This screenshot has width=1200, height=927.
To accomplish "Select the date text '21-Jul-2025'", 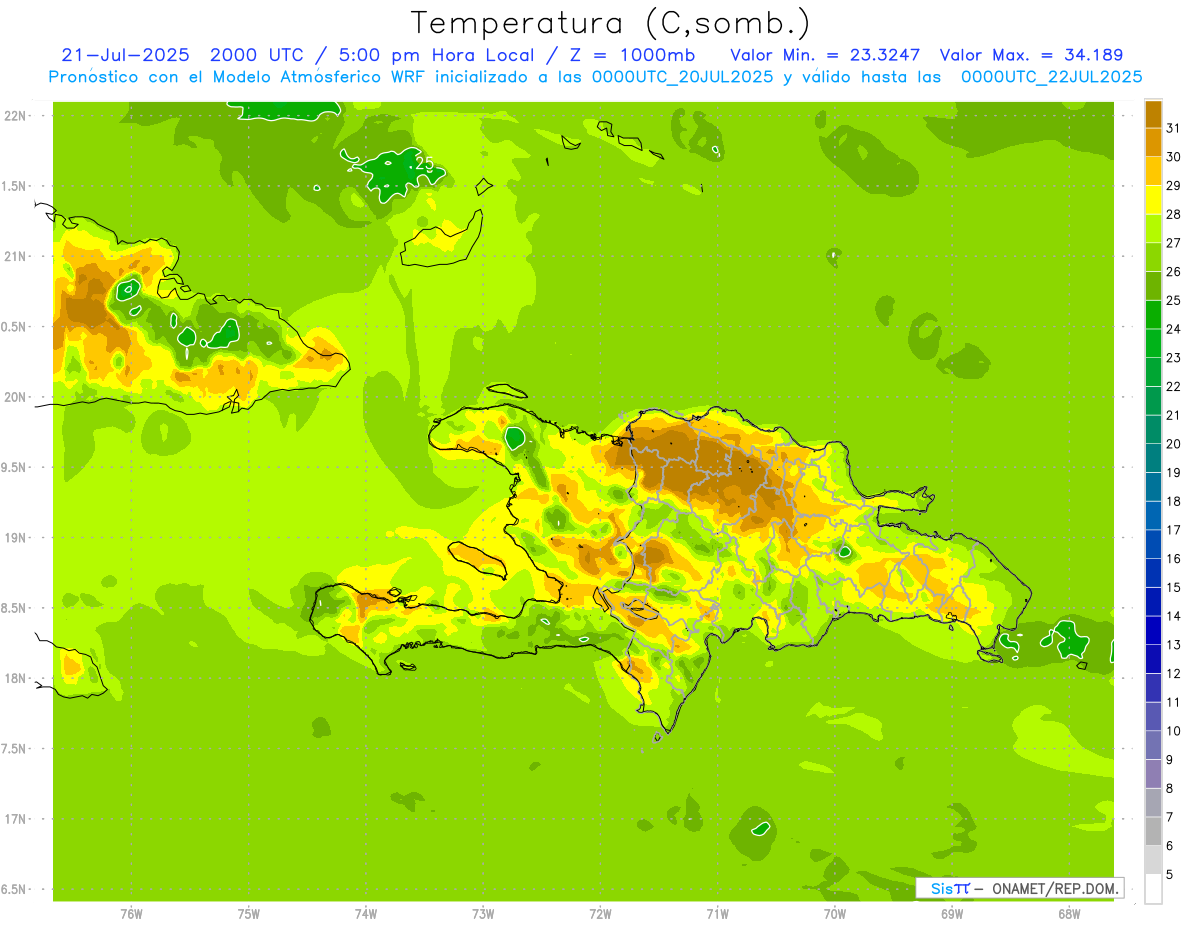I will coord(125,55).
